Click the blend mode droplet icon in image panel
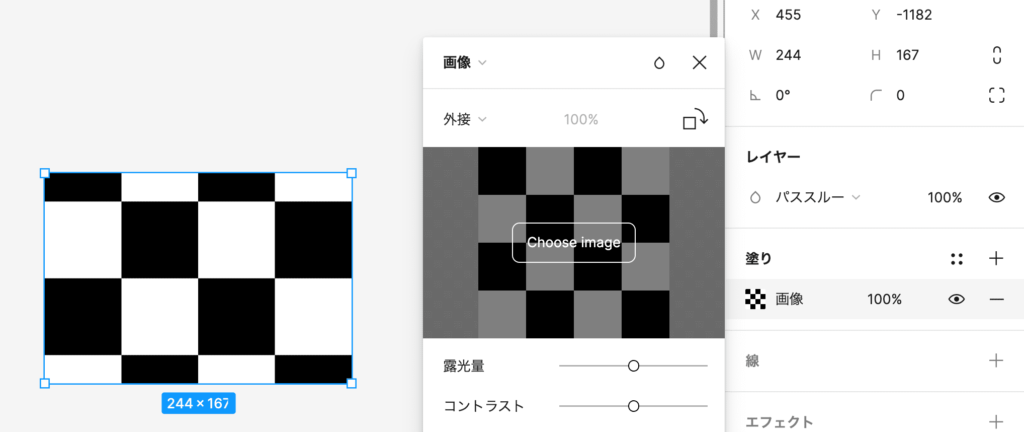This screenshot has height=432, width=1024. 659,63
